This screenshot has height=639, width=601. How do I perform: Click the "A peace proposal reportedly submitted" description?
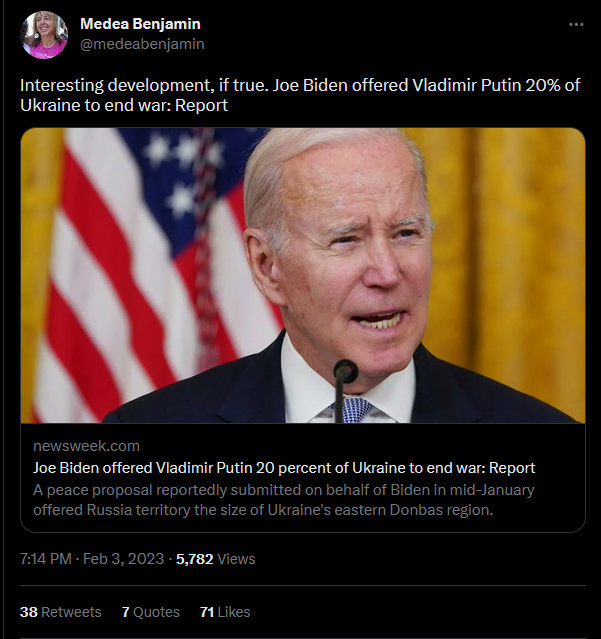pos(283,500)
